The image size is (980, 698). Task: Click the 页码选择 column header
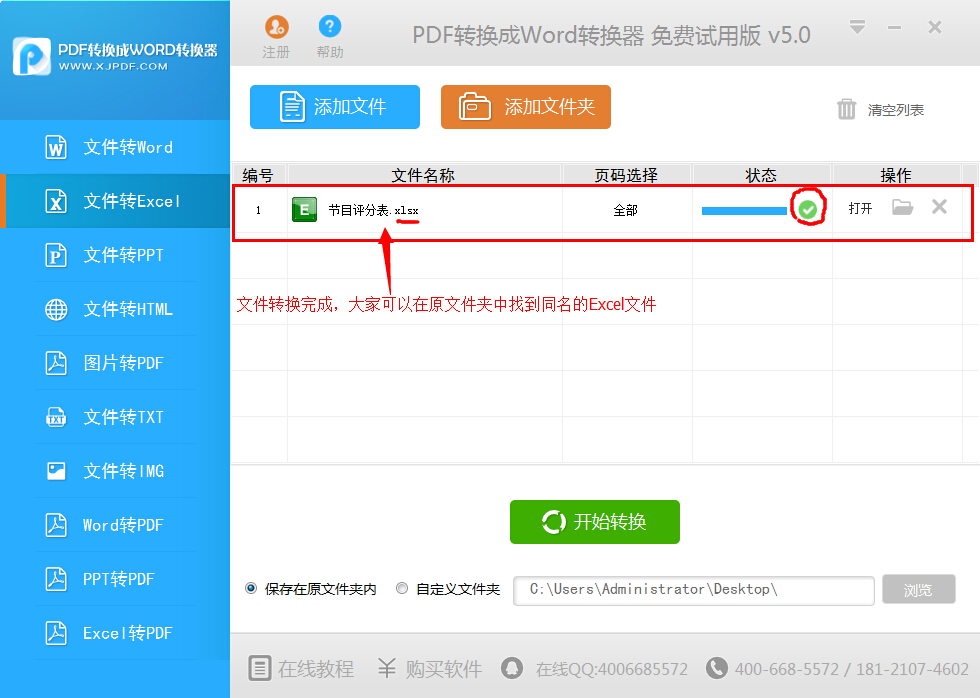click(626, 175)
